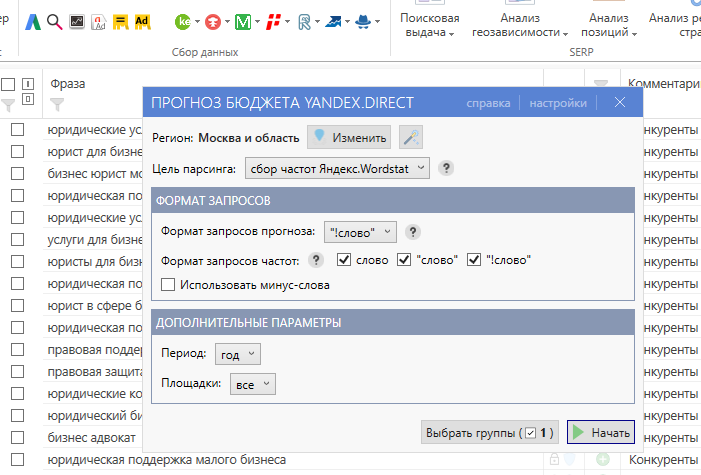Viewport: 701px width, 475px height.
Task: Uncheck the unquoted слово frequency format
Action: [x=344, y=259]
